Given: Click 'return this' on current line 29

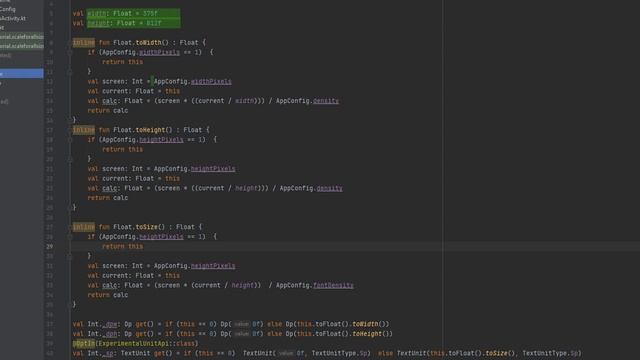Looking at the screenshot, I should point(122,247).
